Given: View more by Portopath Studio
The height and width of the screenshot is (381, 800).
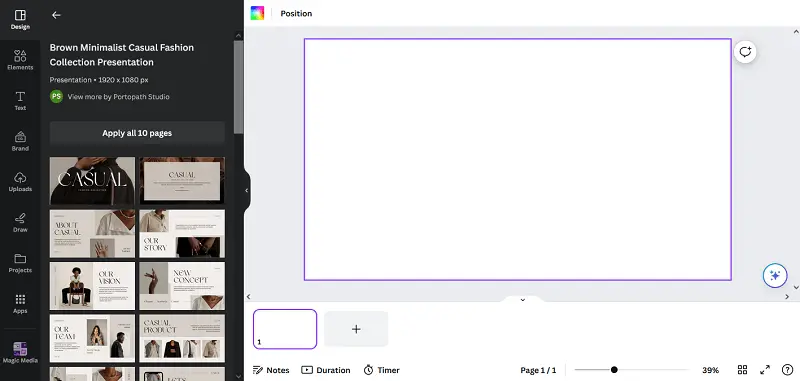Looking at the screenshot, I should tap(118, 96).
